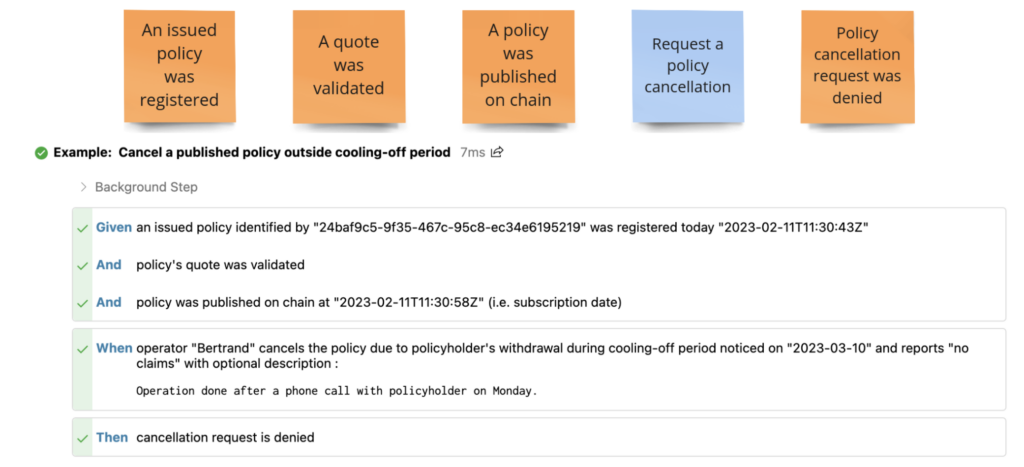Click the checkmark beside policy's quote was validated
1024x467 pixels.
coord(82,265)
